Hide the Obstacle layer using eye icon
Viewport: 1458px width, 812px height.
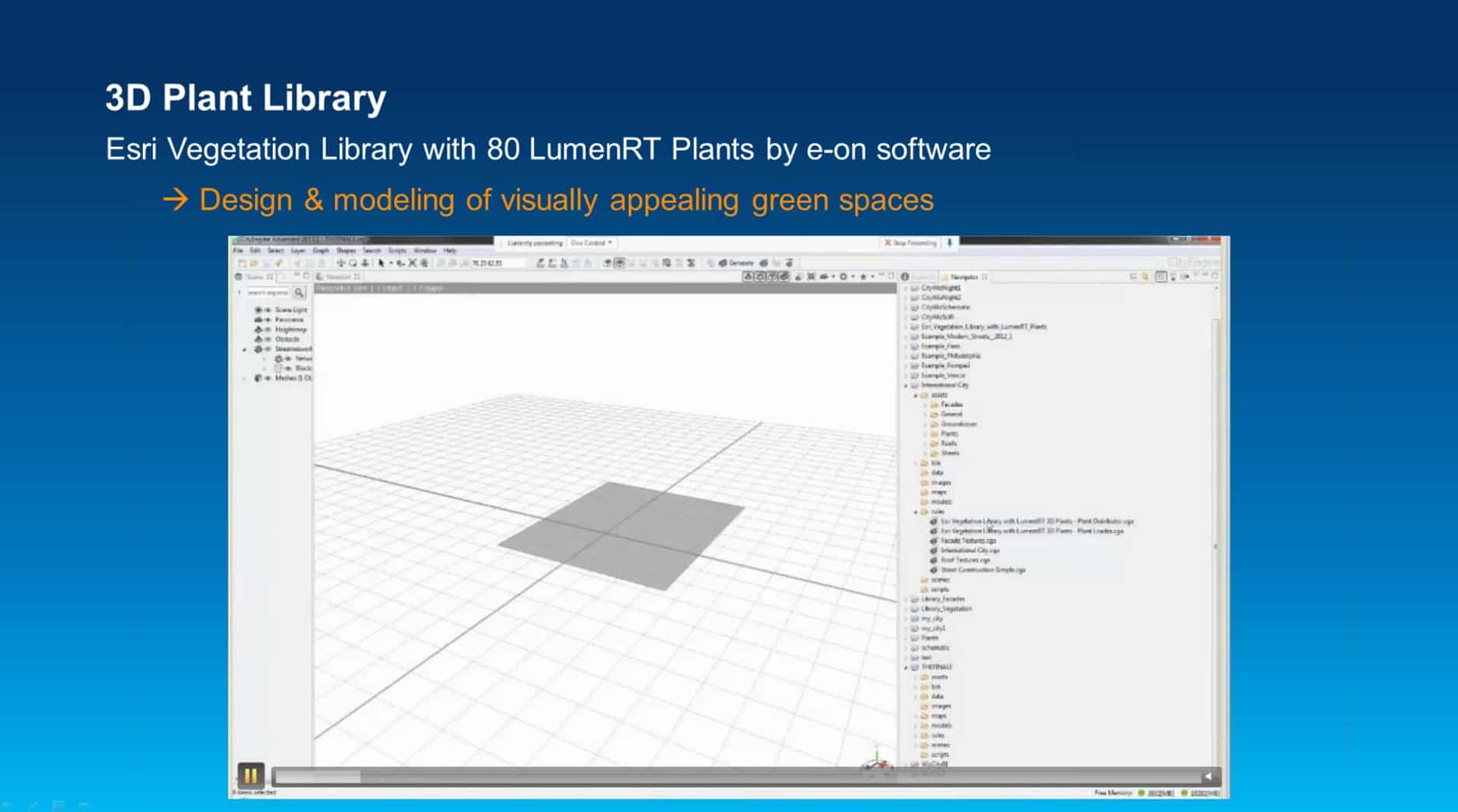click(267, 340)
